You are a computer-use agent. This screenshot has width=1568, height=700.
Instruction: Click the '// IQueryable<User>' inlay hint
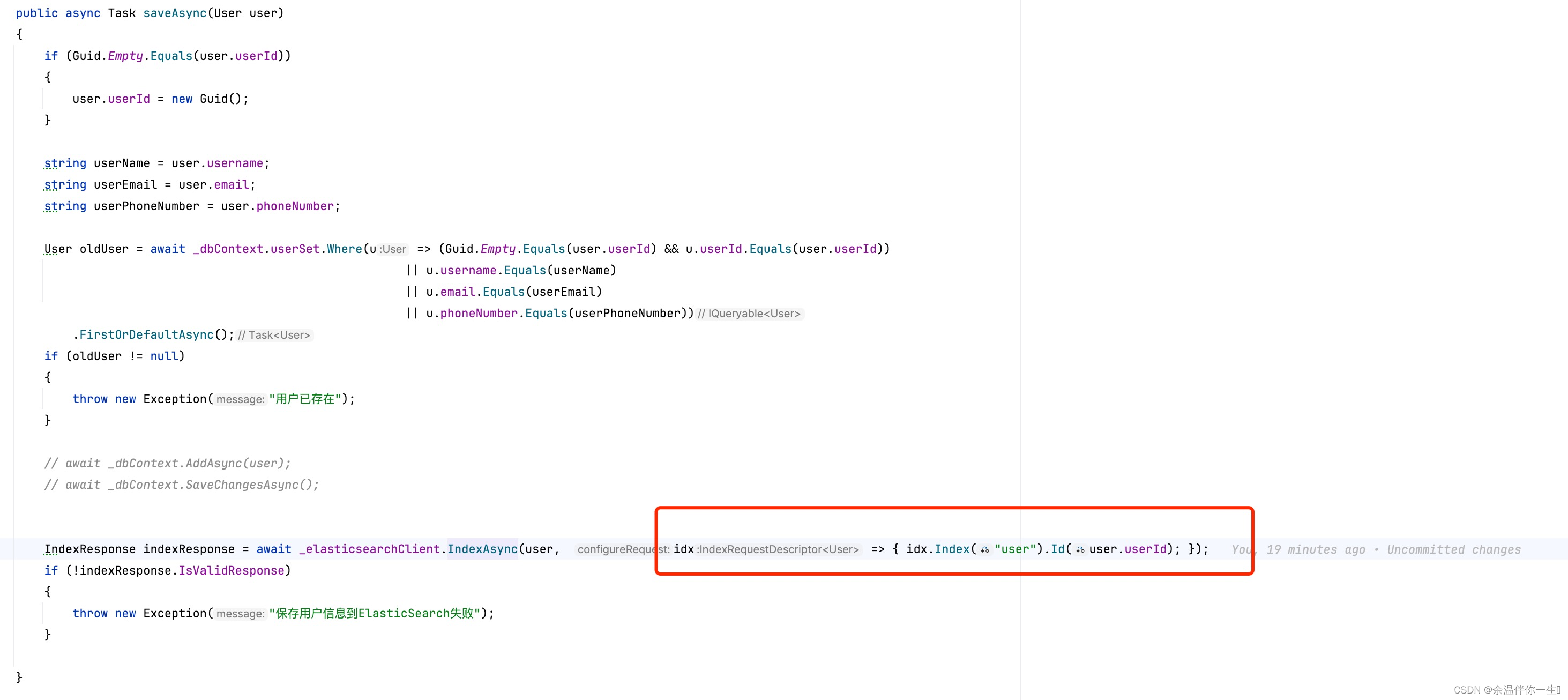click(749, 314)
